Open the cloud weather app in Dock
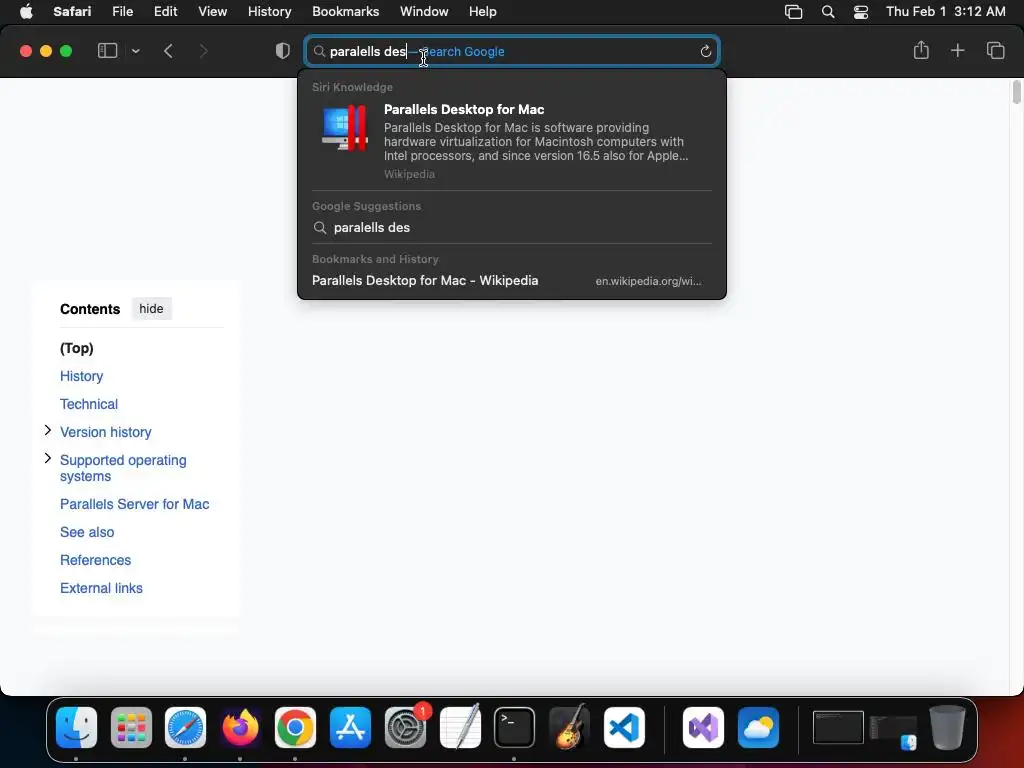1024x768 pixels. tap(758, 728)
